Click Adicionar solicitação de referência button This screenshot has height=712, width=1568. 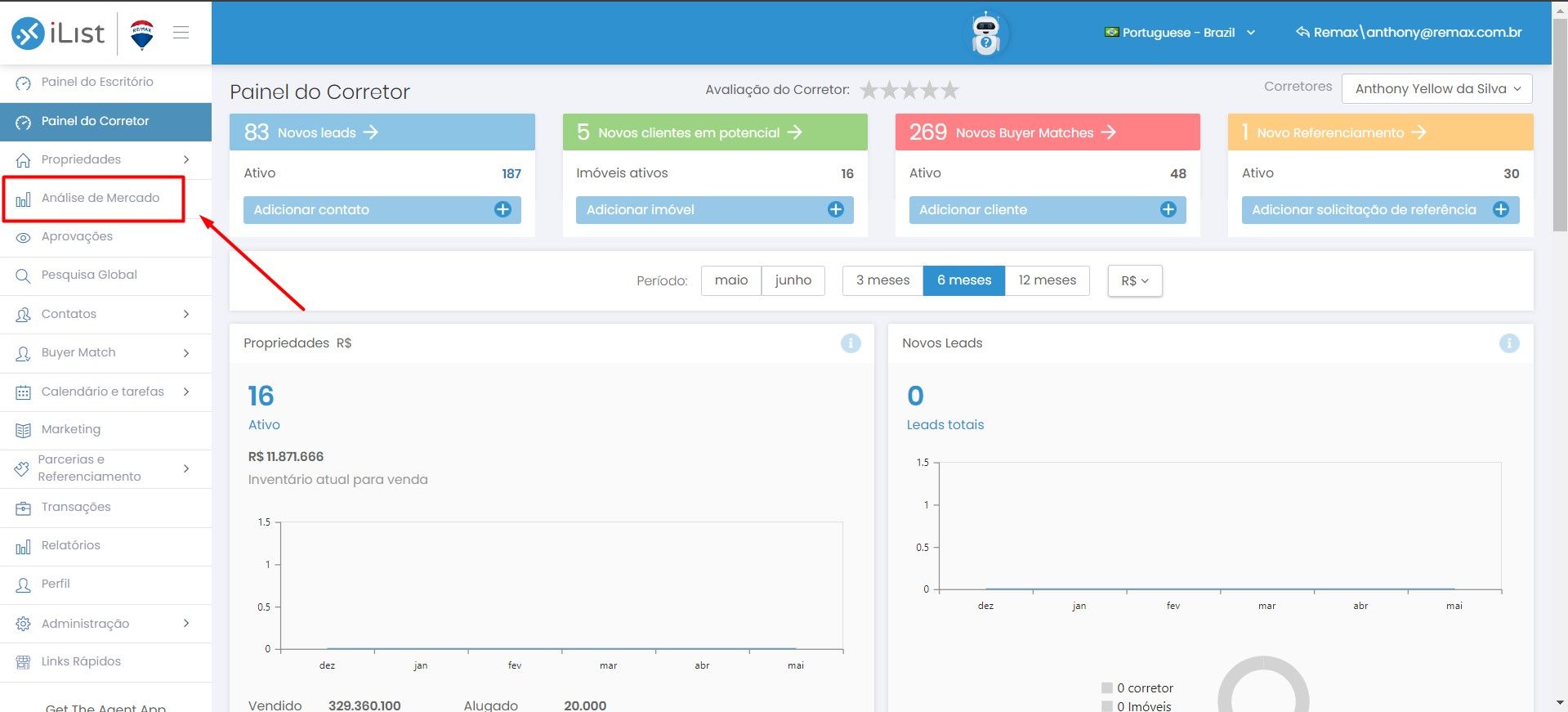[1380, 210]
